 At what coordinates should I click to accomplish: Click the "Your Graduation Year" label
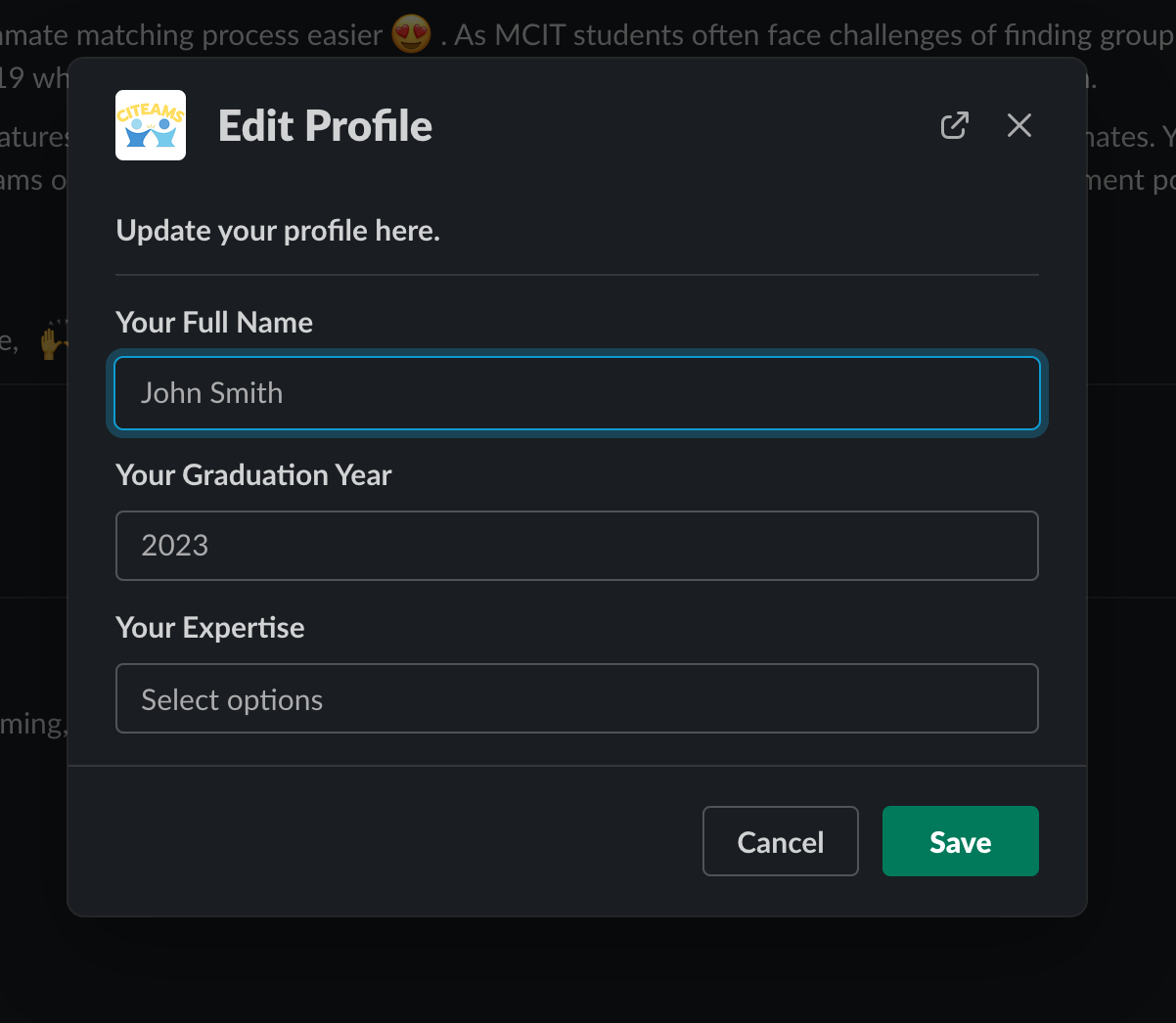[x=253, y=475]
